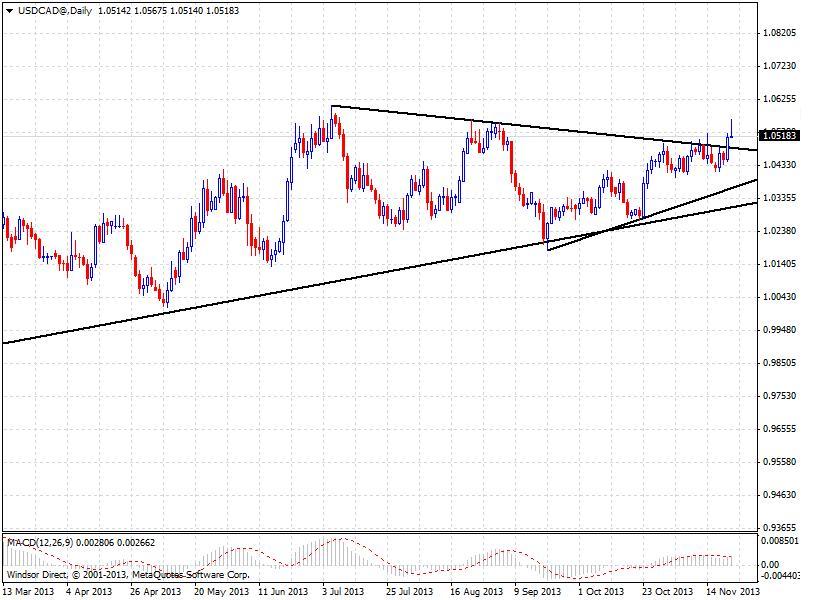Click the MACD scale value 0.008501
Screen dimensions: 820x600
(781, 540)
